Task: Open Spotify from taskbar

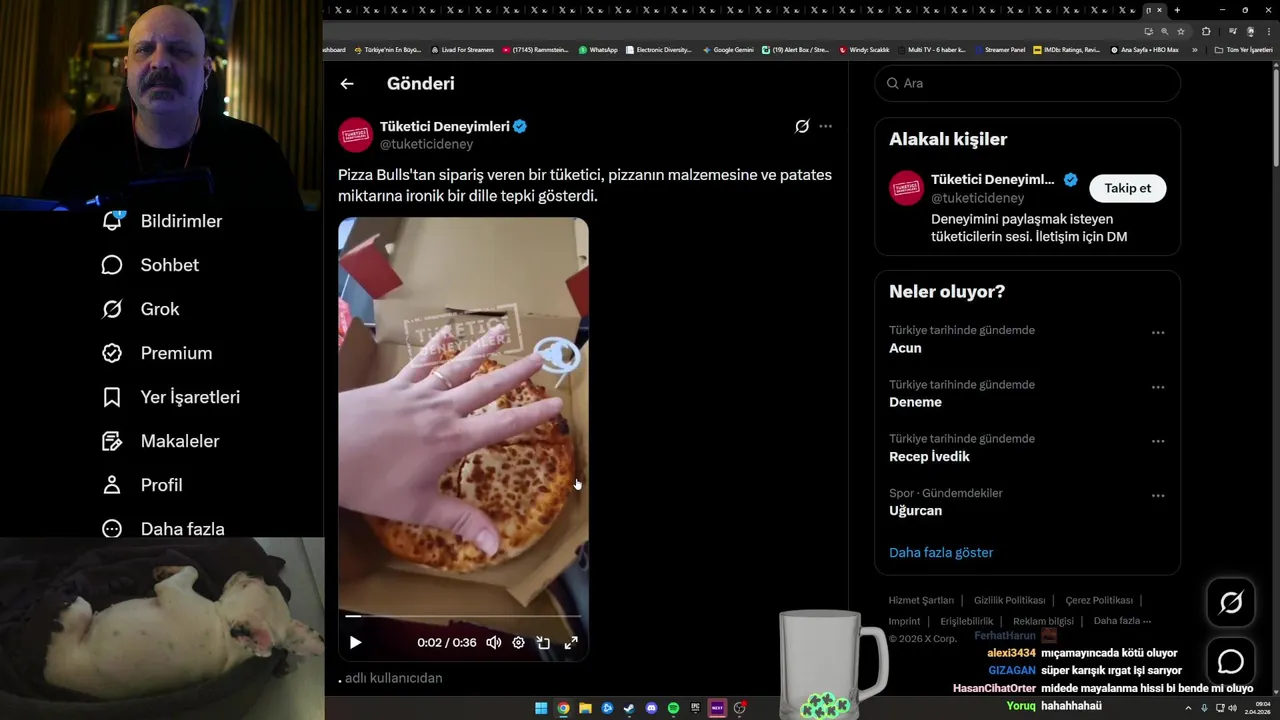Action: 673,708
